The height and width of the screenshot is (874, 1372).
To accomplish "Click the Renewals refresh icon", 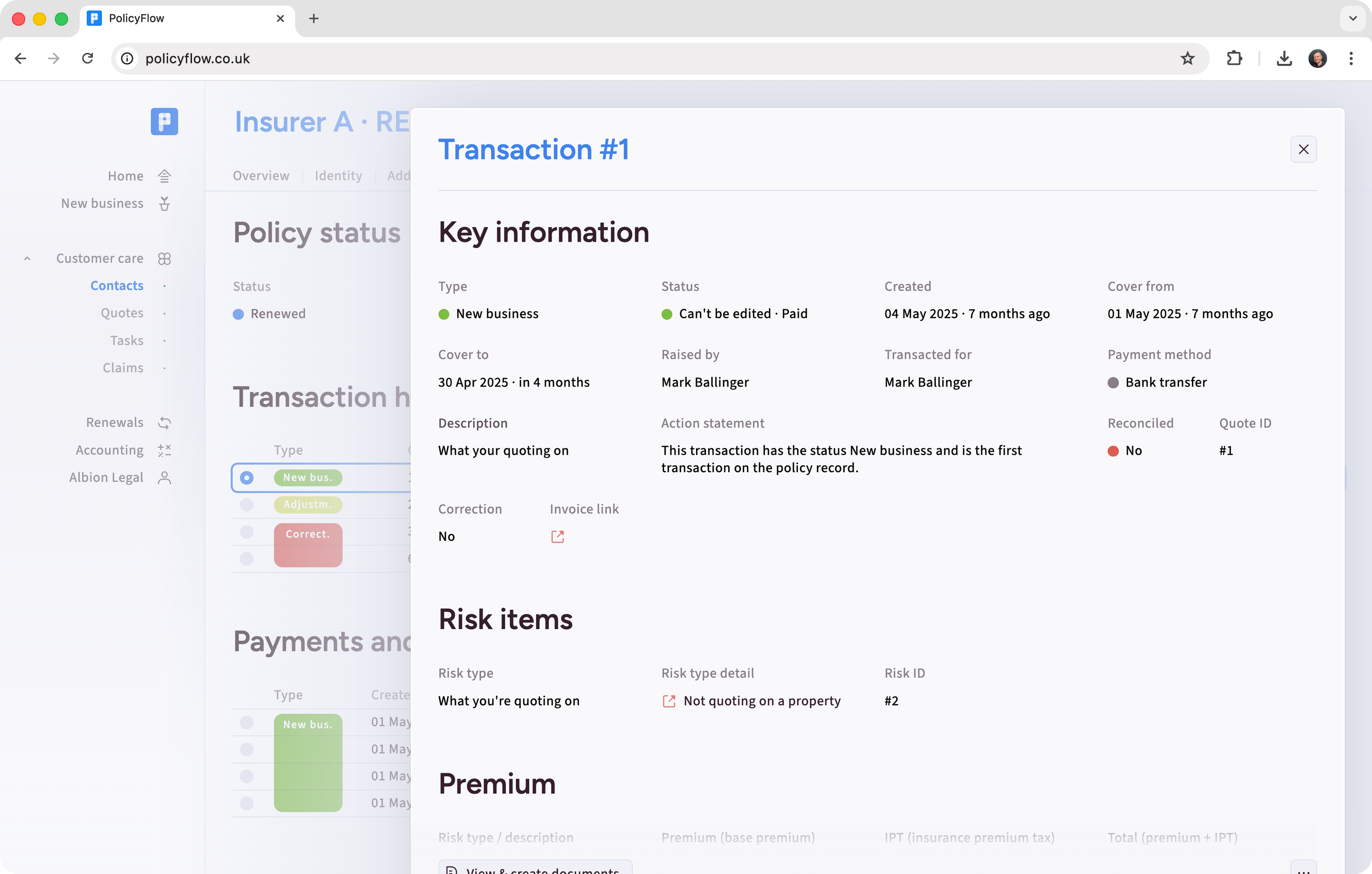I will (164, 422).
